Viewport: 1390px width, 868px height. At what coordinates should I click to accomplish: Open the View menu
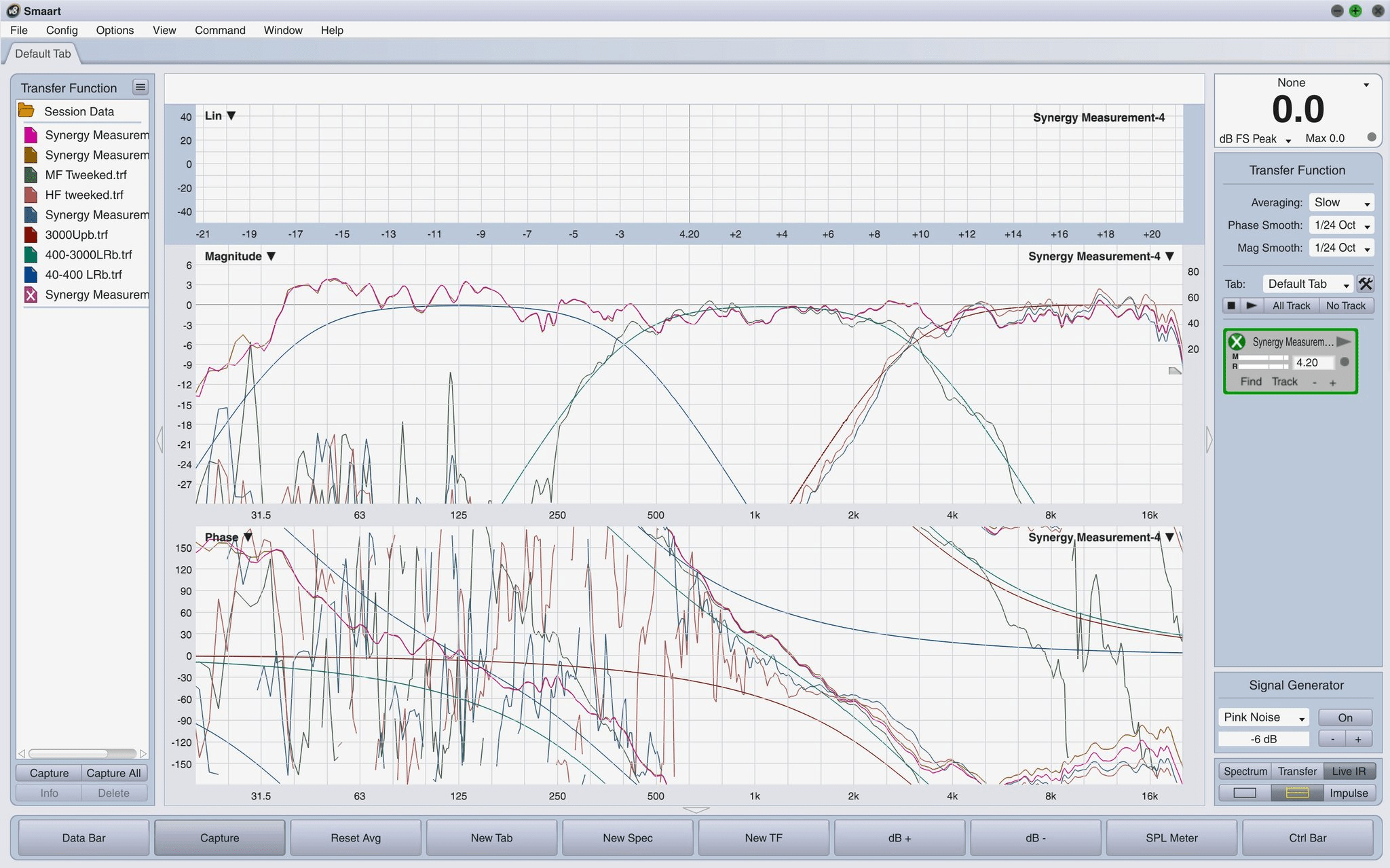point(164,30)
